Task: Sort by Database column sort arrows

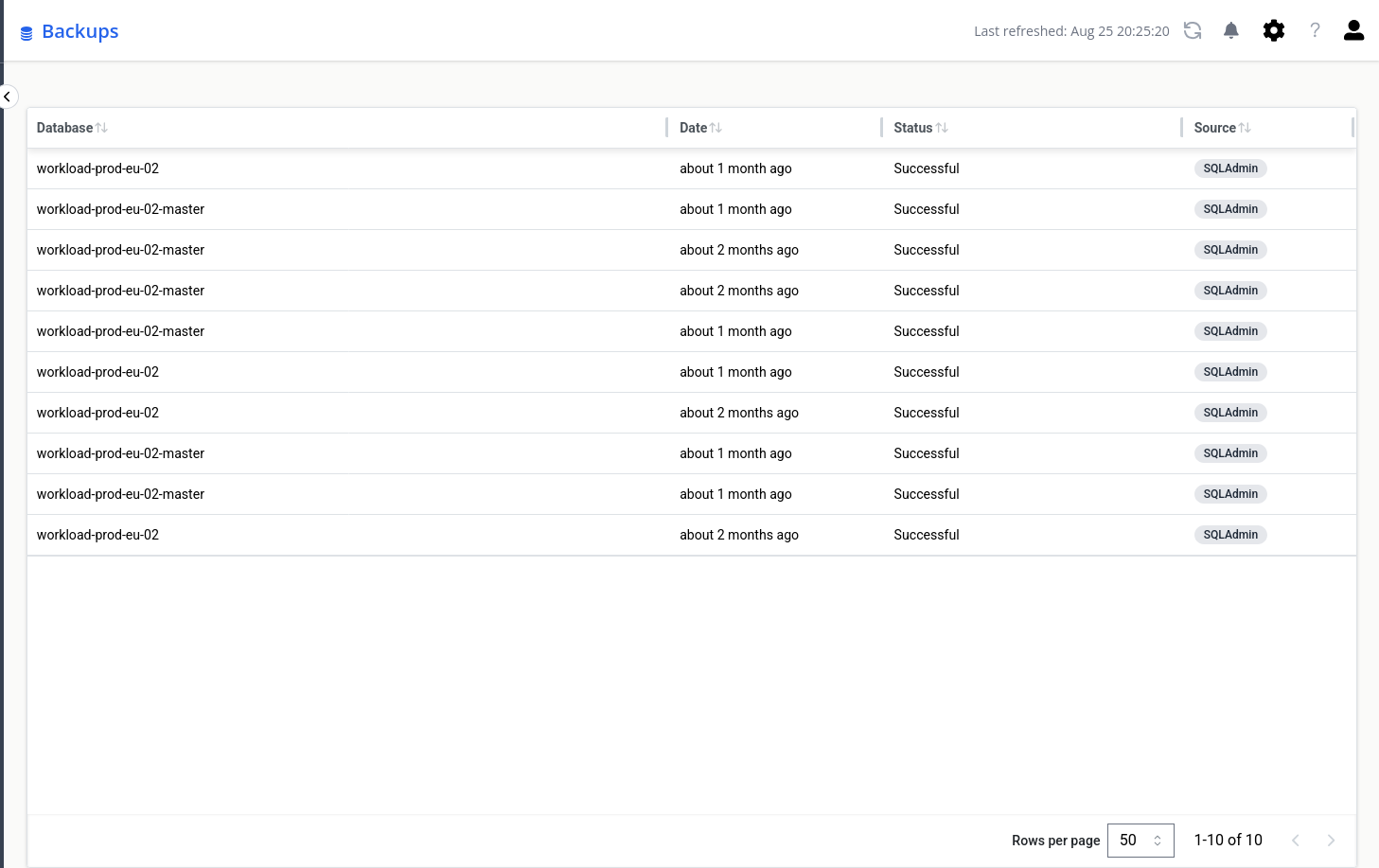Action: point(101,128)
